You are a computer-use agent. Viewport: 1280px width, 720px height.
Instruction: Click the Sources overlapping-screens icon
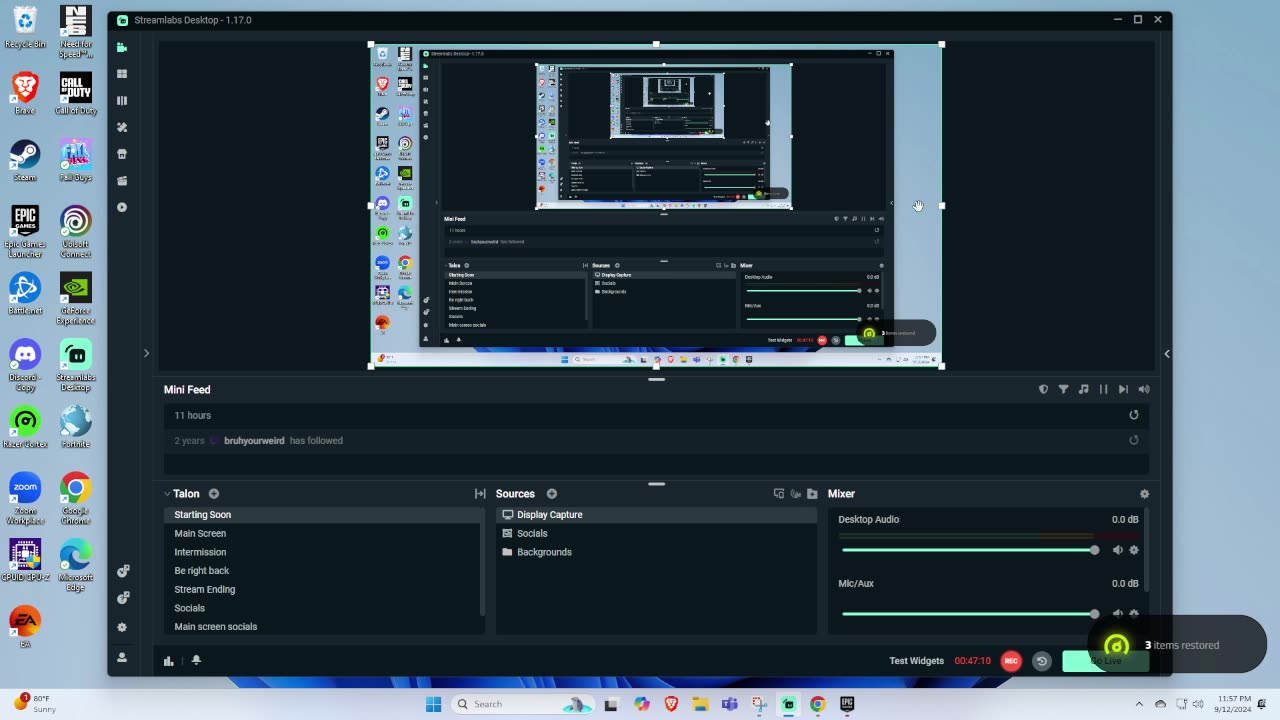(779, 494)
